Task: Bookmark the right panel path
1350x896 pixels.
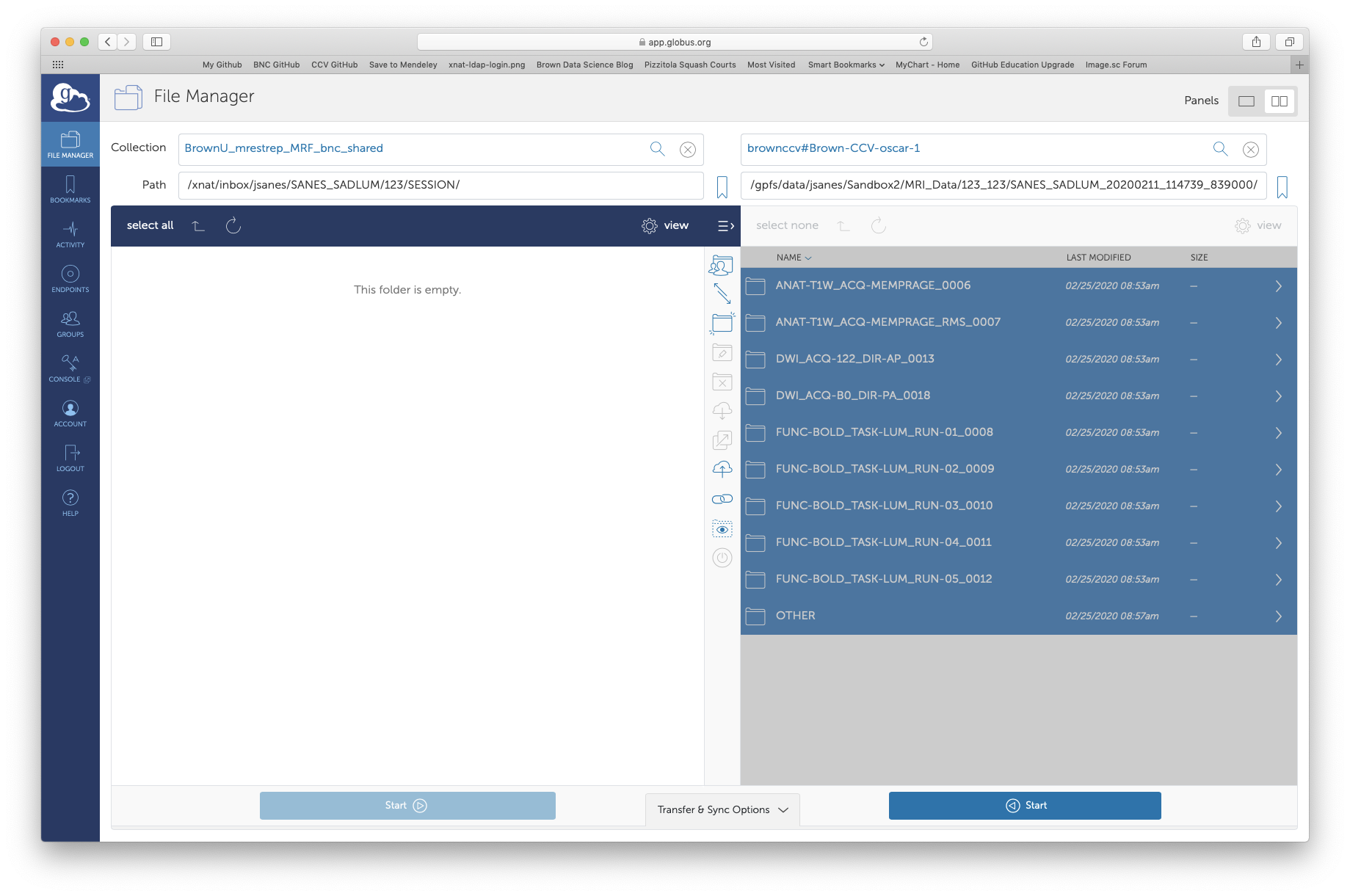Action: point(1282,186)
